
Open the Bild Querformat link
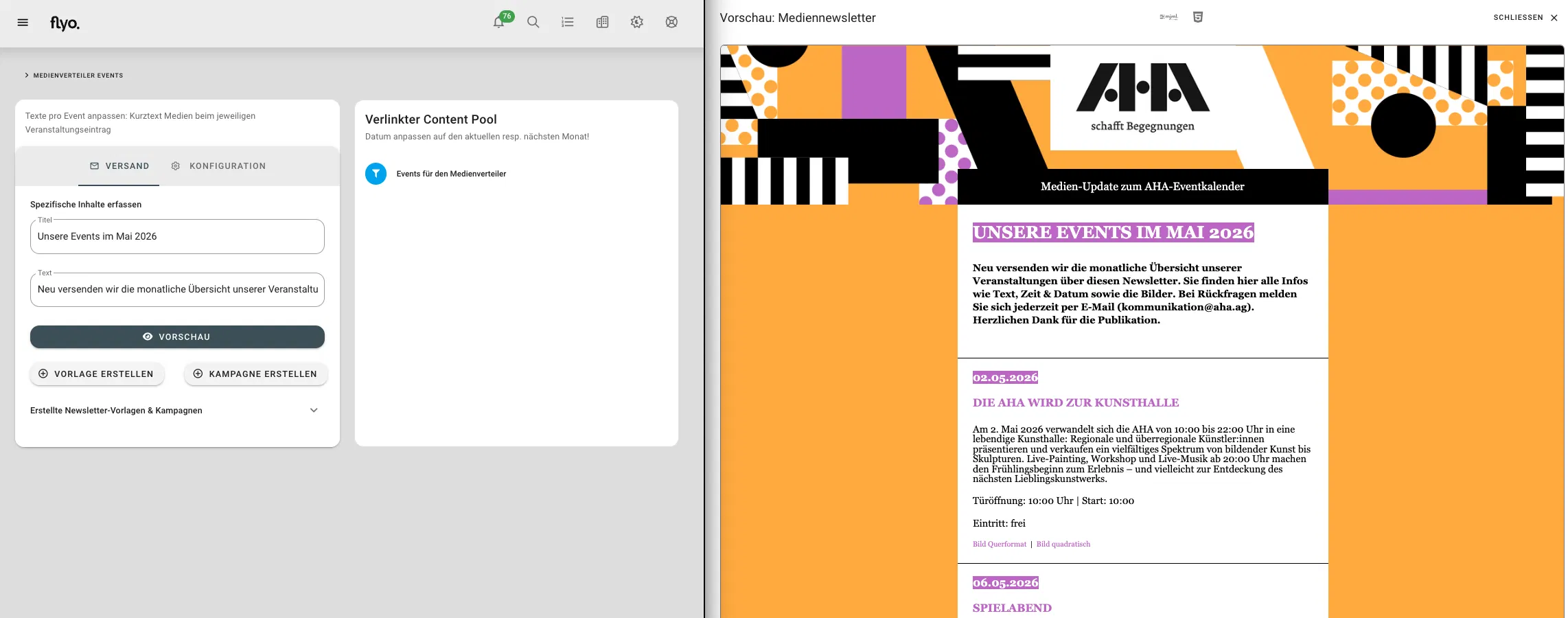click(x=1000, y=545)
